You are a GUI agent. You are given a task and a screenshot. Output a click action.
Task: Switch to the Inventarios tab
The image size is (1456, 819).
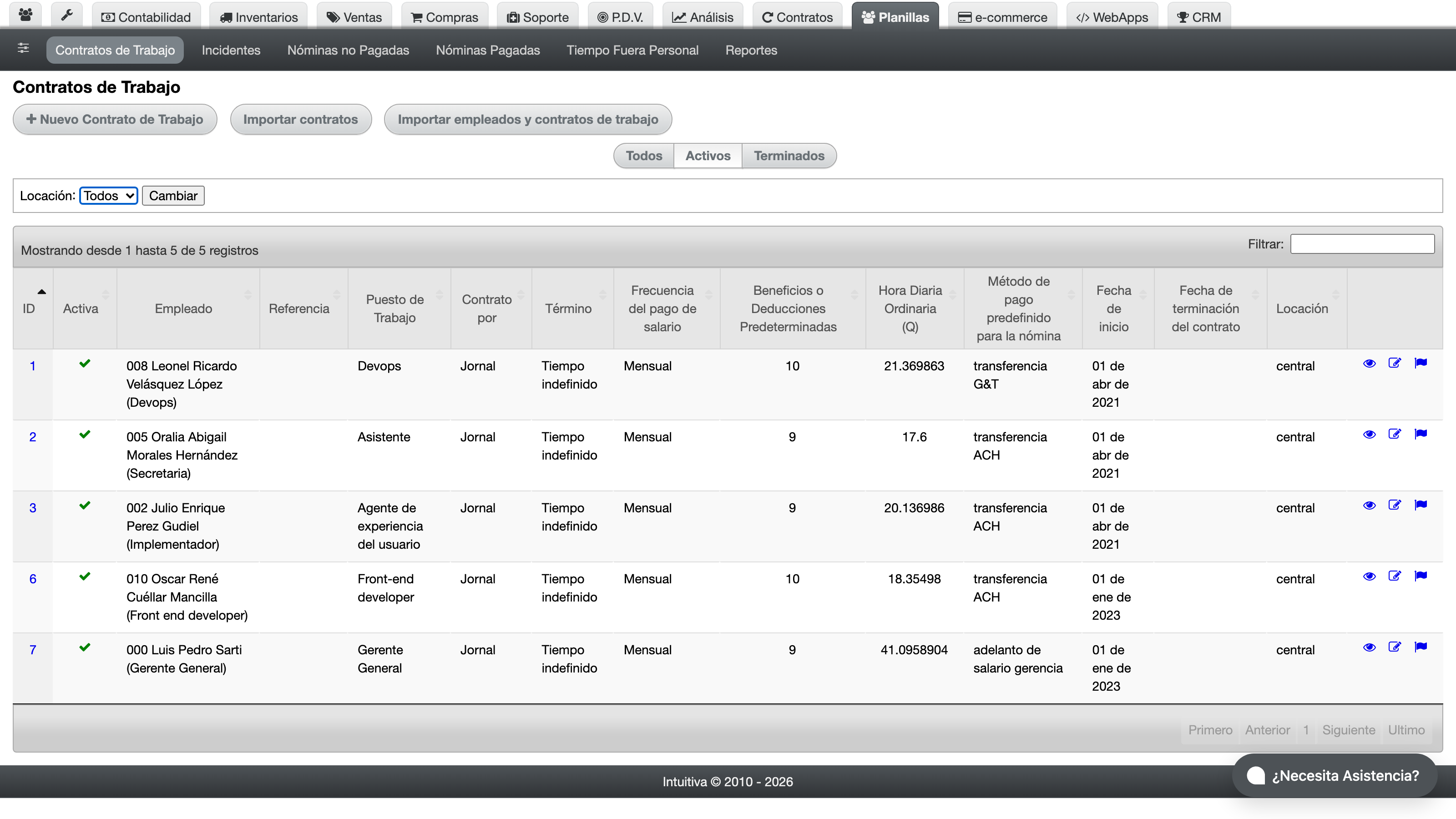[x=258, y=17]
